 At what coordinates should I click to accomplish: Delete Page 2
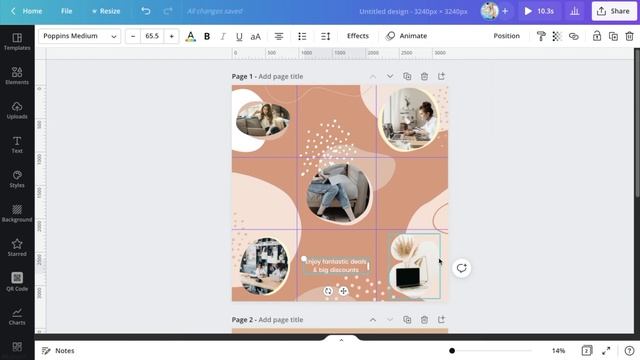coord(424,320)
